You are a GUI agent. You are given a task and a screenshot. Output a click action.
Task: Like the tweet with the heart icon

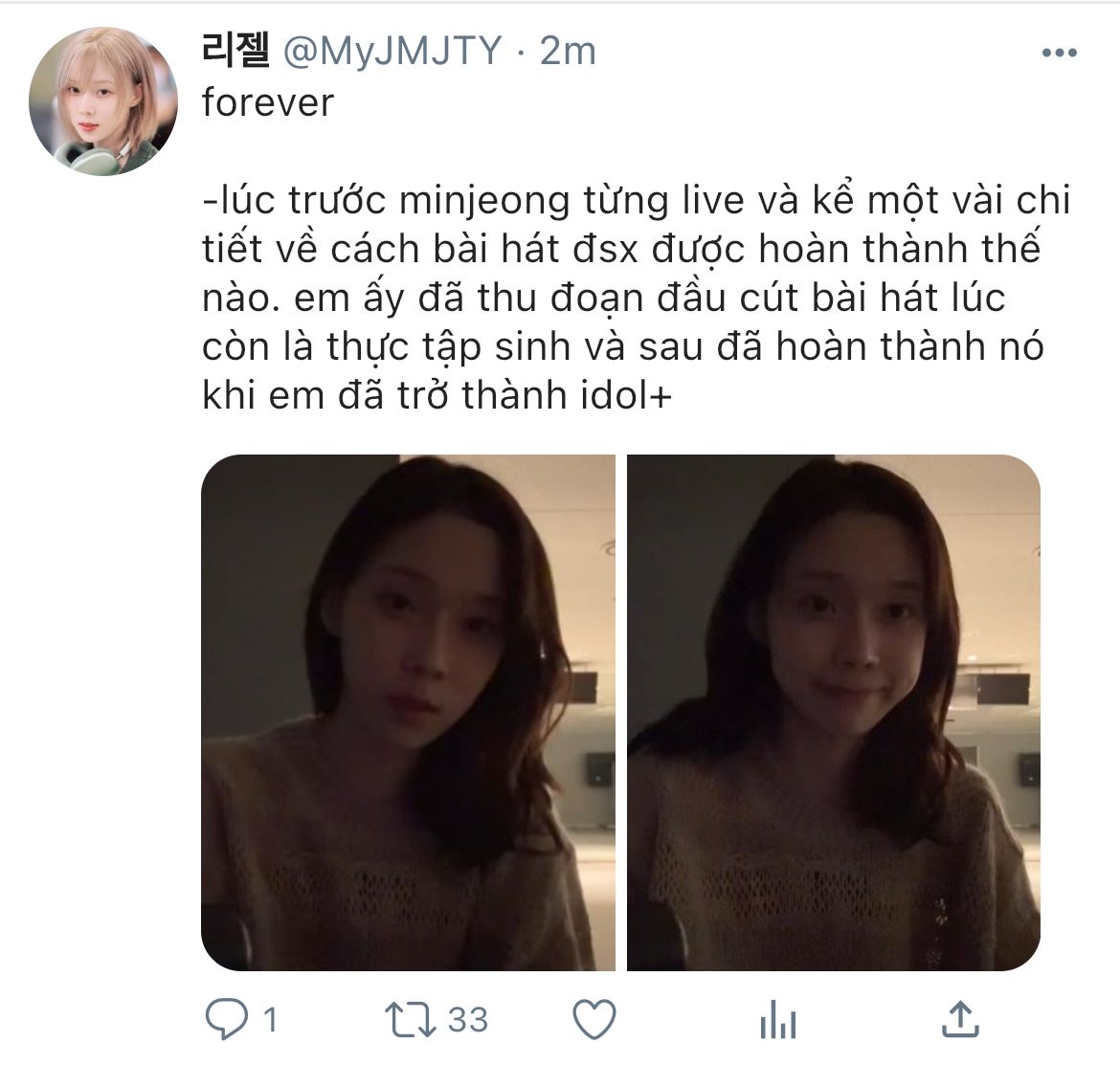coord(595,1019)
